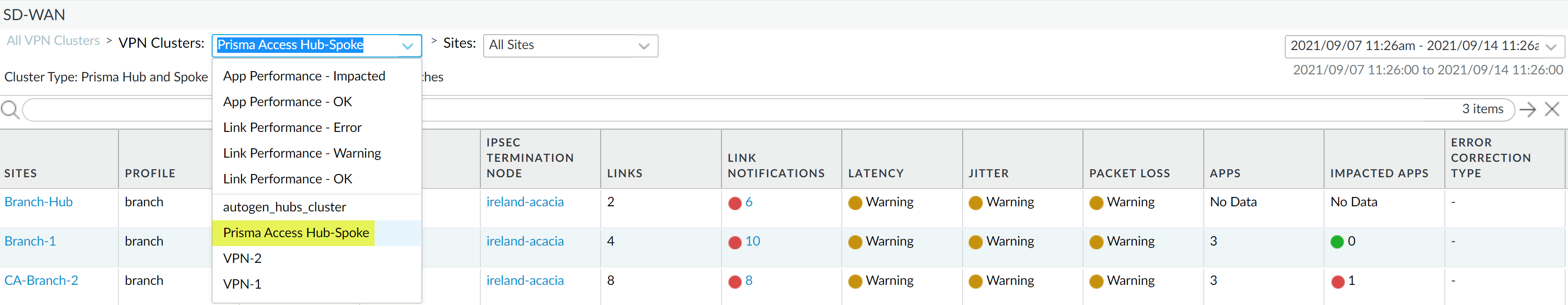
Task: Click the green impacted apps indicator for Branch-1
Action: click(1337, 242)
